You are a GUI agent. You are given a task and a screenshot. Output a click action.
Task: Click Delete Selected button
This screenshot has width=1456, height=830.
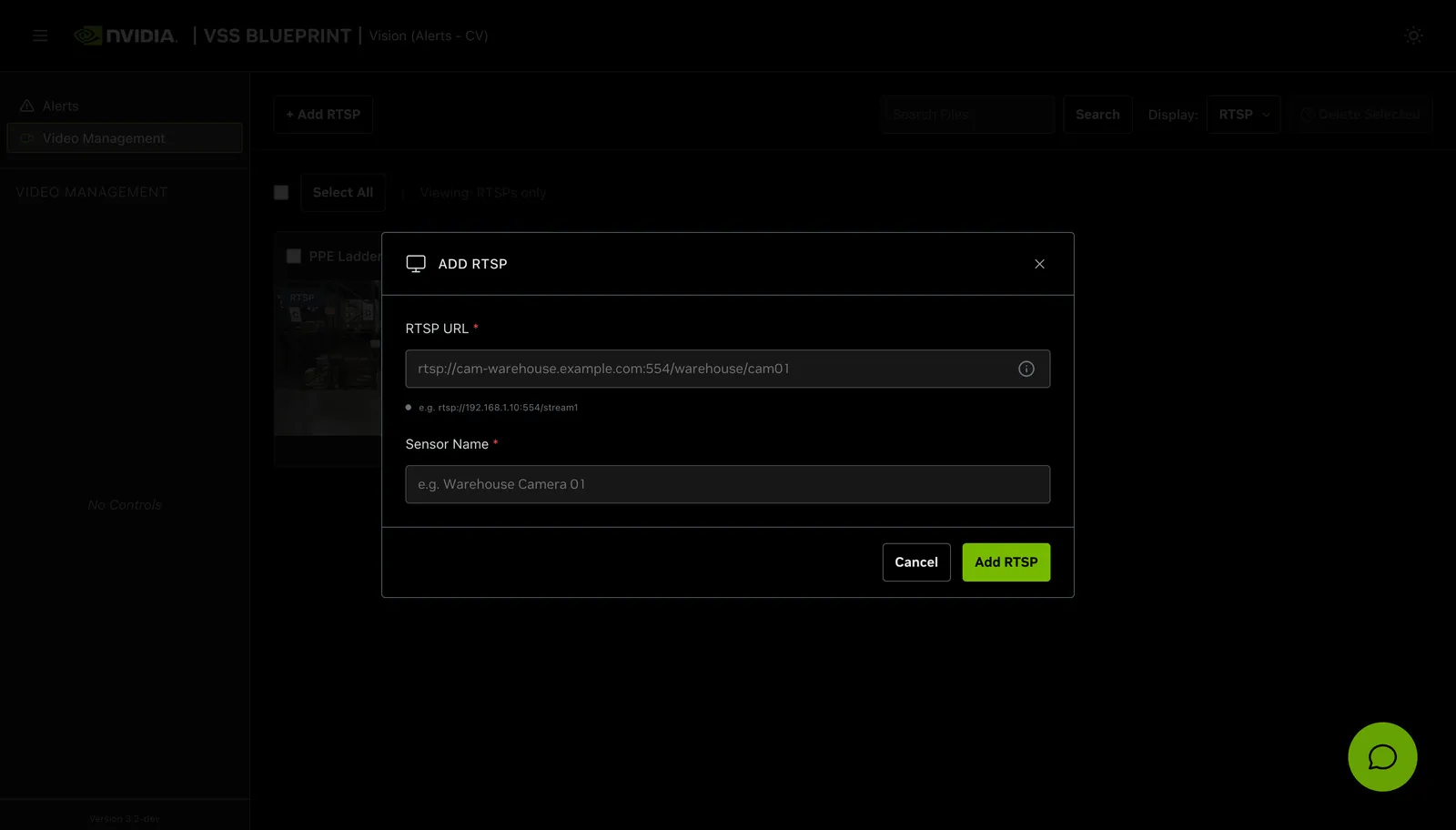coord(1360,115)
